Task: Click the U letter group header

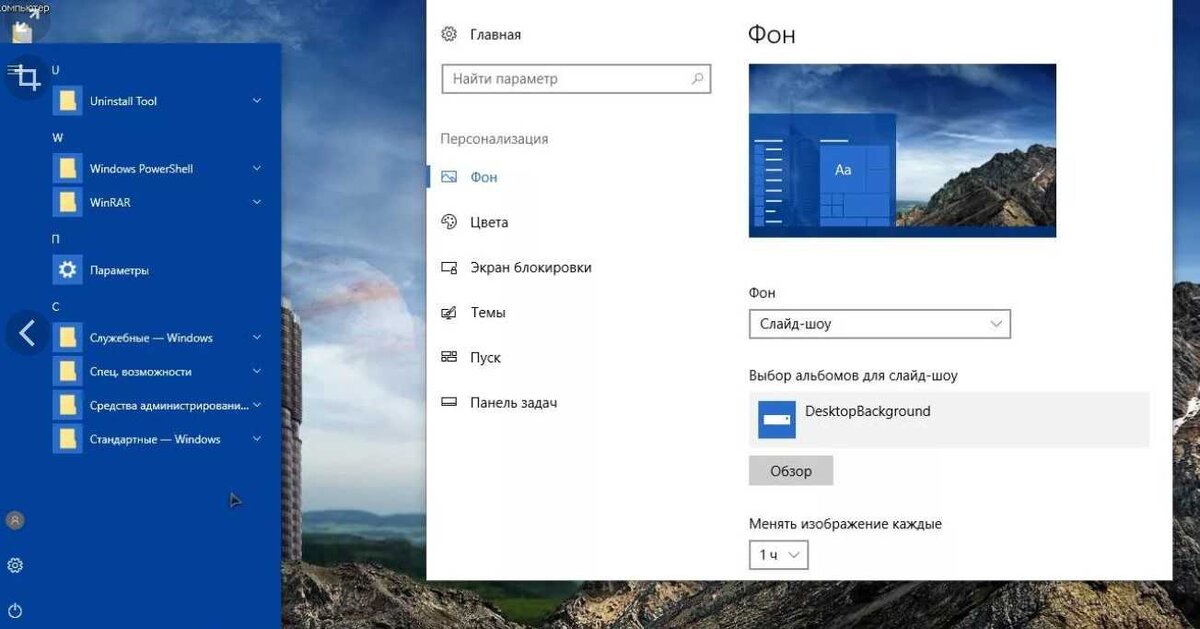Action: [x=56, y=70]
